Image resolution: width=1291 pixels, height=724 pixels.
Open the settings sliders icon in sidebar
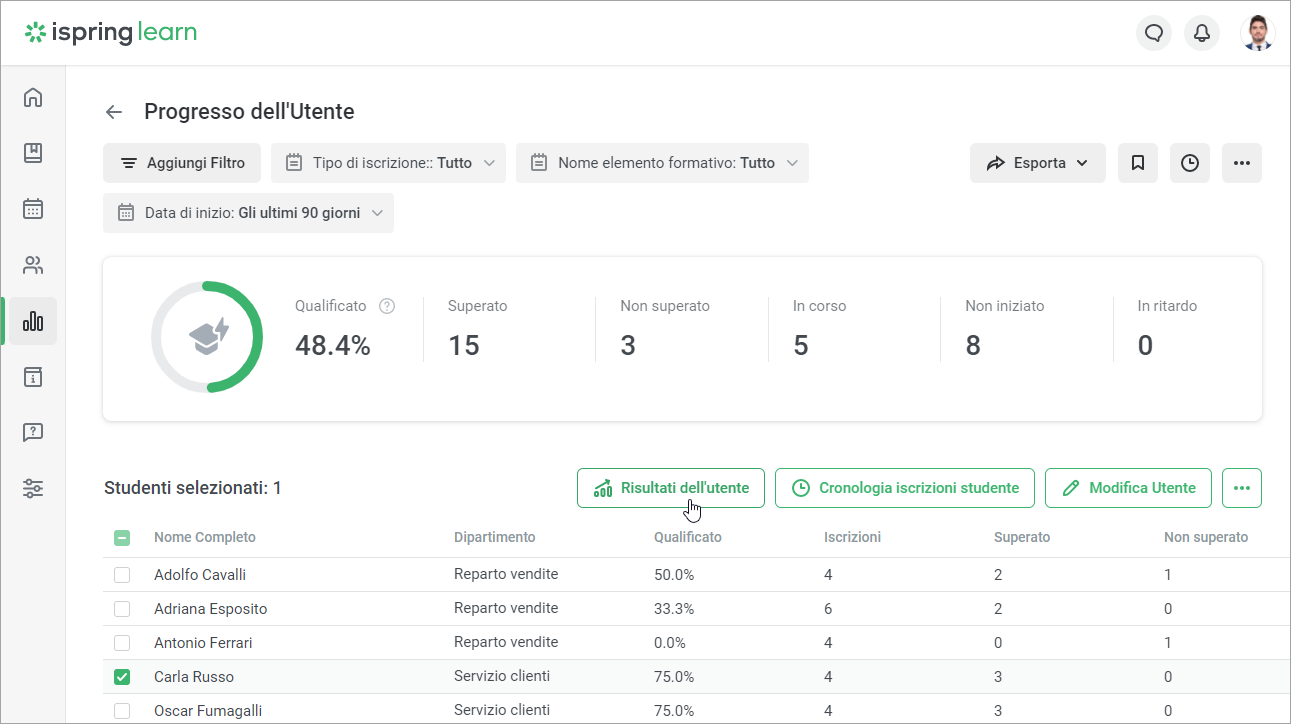pyautogui.click(x=33, y=489)
